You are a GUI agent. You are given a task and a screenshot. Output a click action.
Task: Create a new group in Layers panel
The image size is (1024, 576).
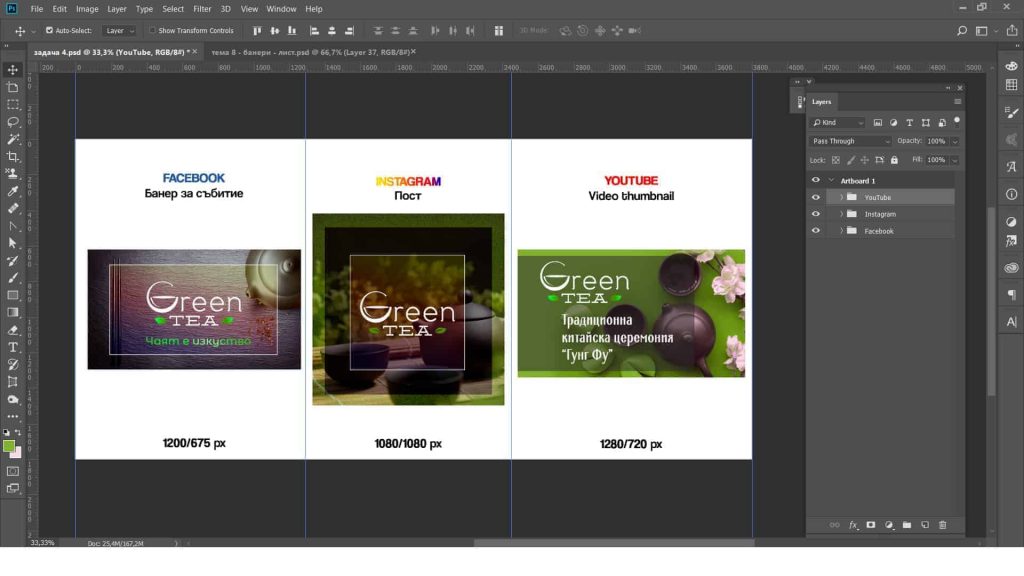[x=907, y=525]
